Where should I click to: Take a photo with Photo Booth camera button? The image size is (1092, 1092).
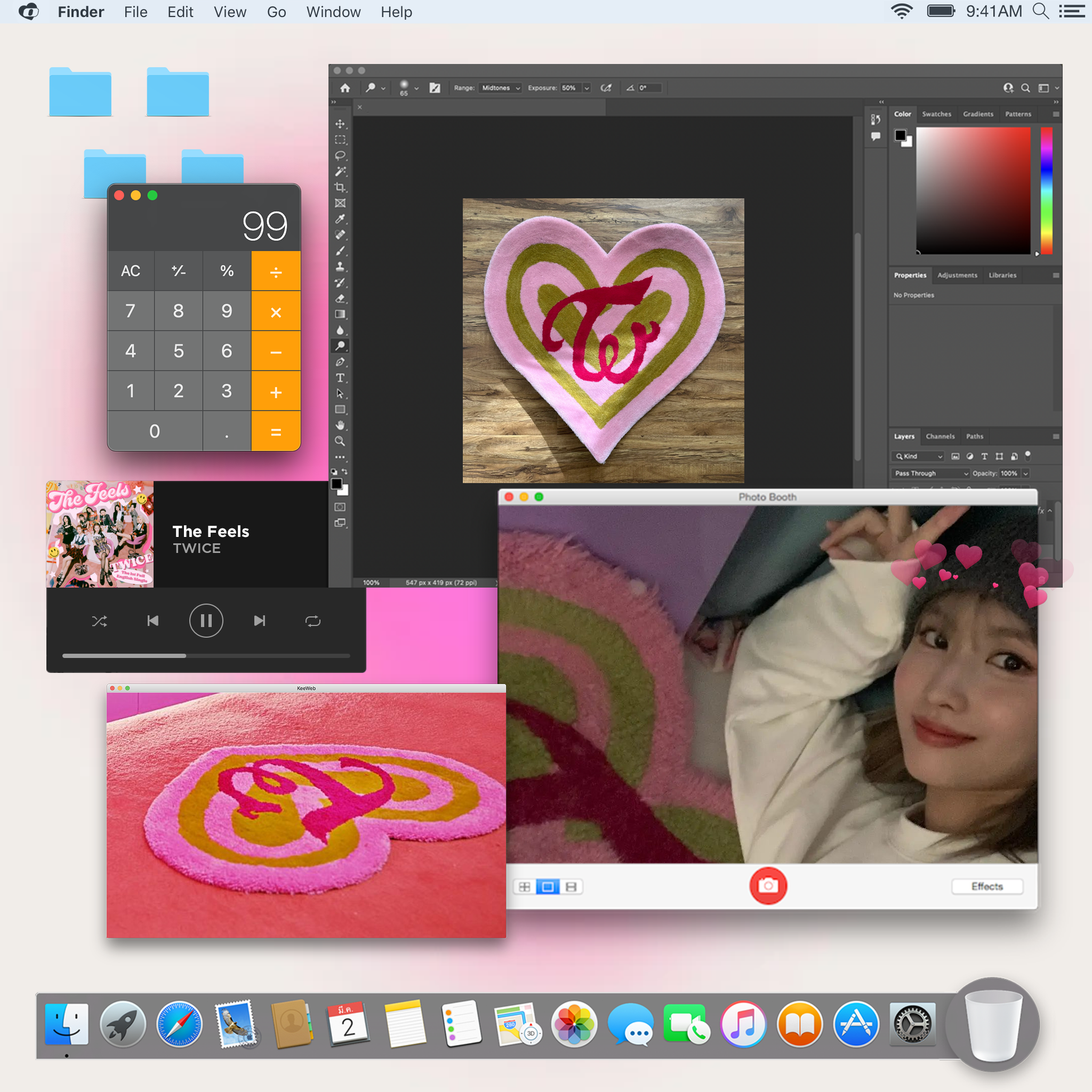(768, 886)
